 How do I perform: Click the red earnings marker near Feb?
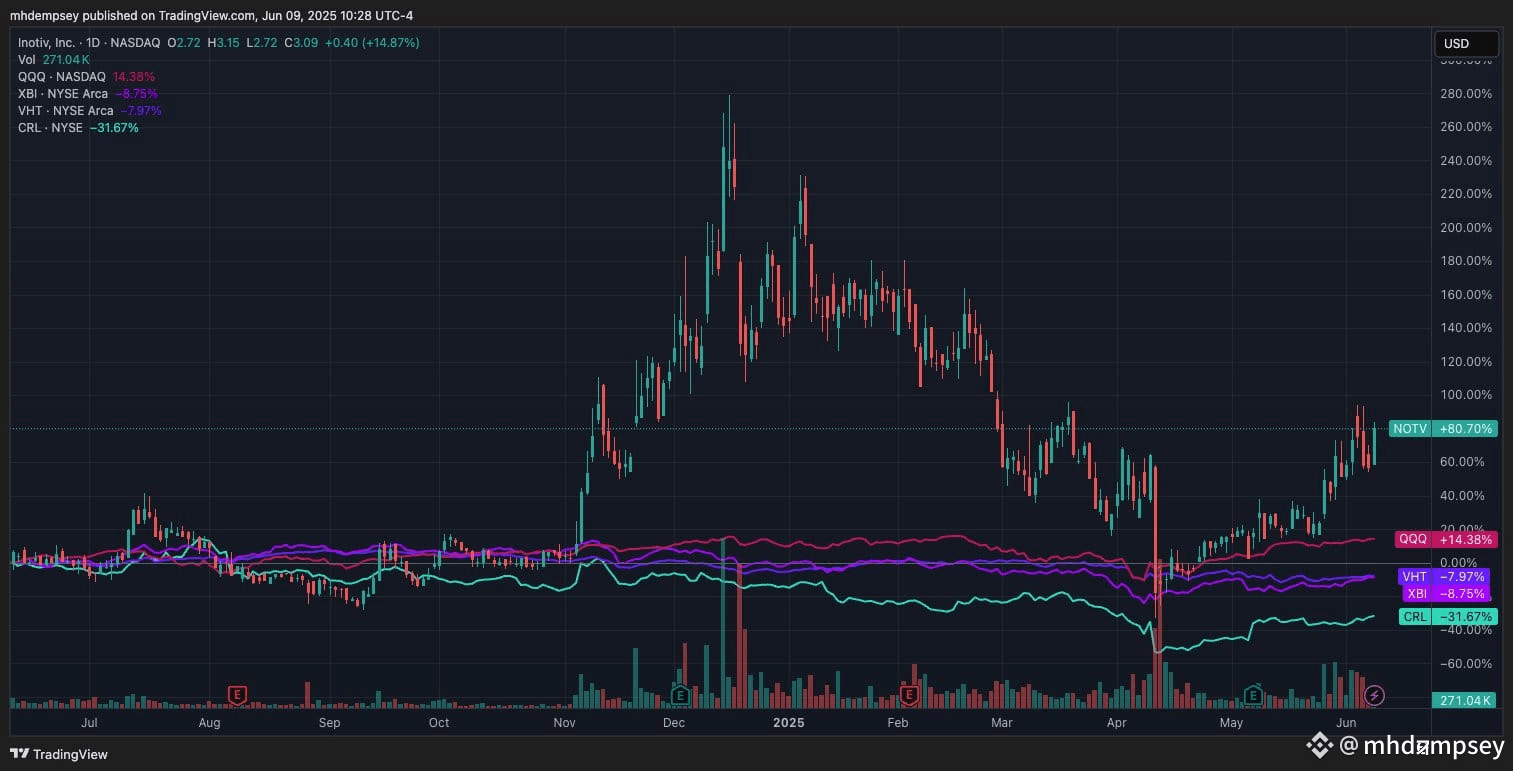tap(909, 694)
